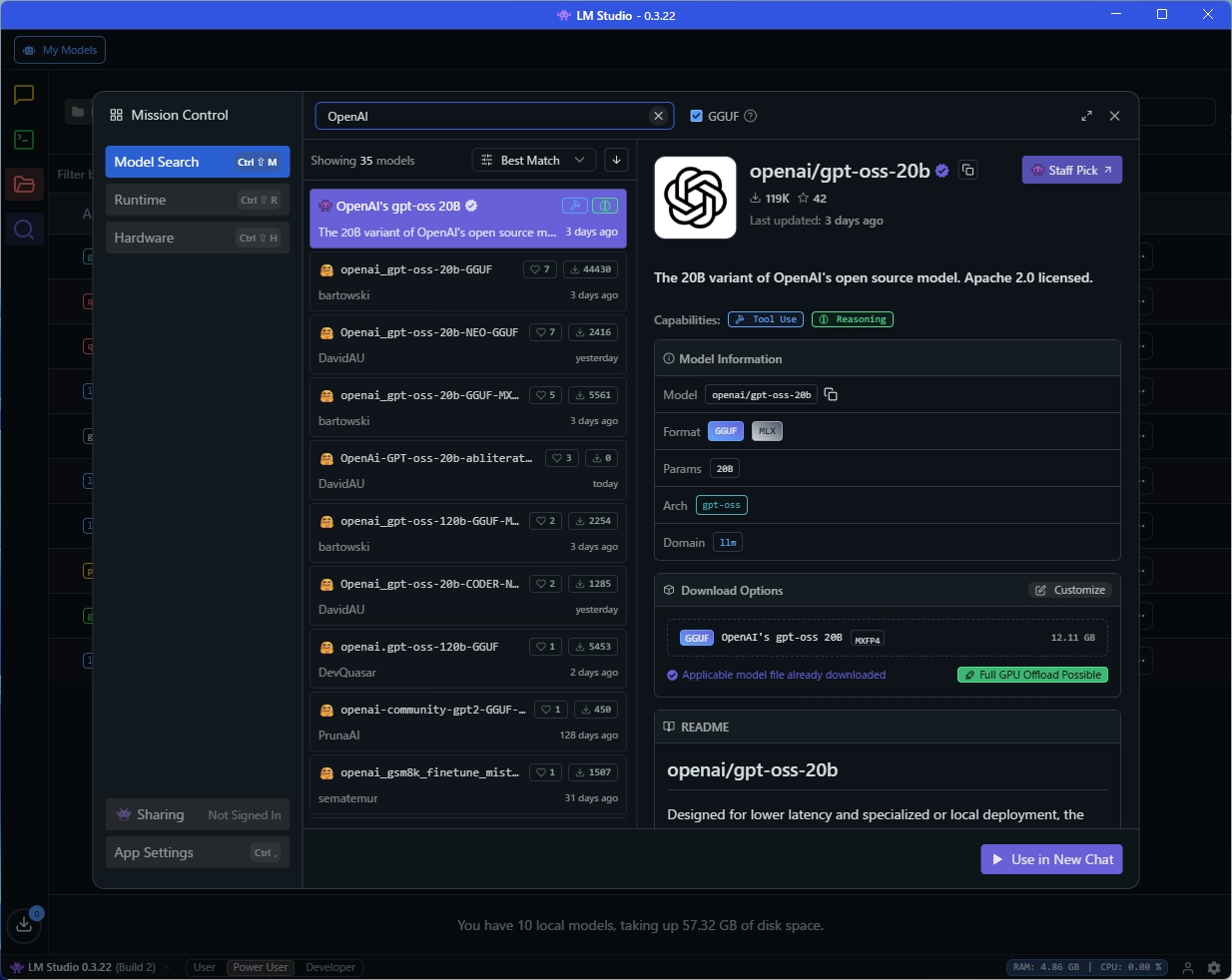The image size is (1232, 980).
Task: Switch to User mode
Action: pyautogui.click(x=205, y=967)
